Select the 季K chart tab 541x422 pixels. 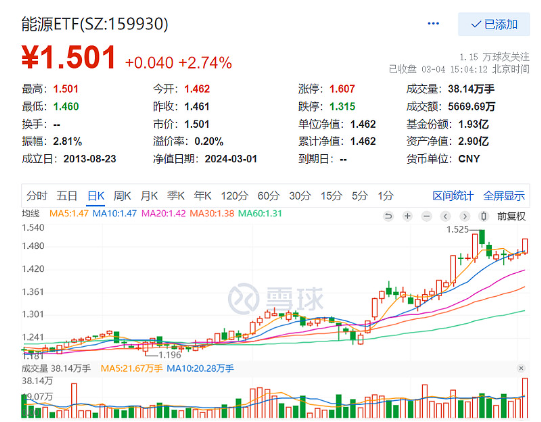[176, 196]
